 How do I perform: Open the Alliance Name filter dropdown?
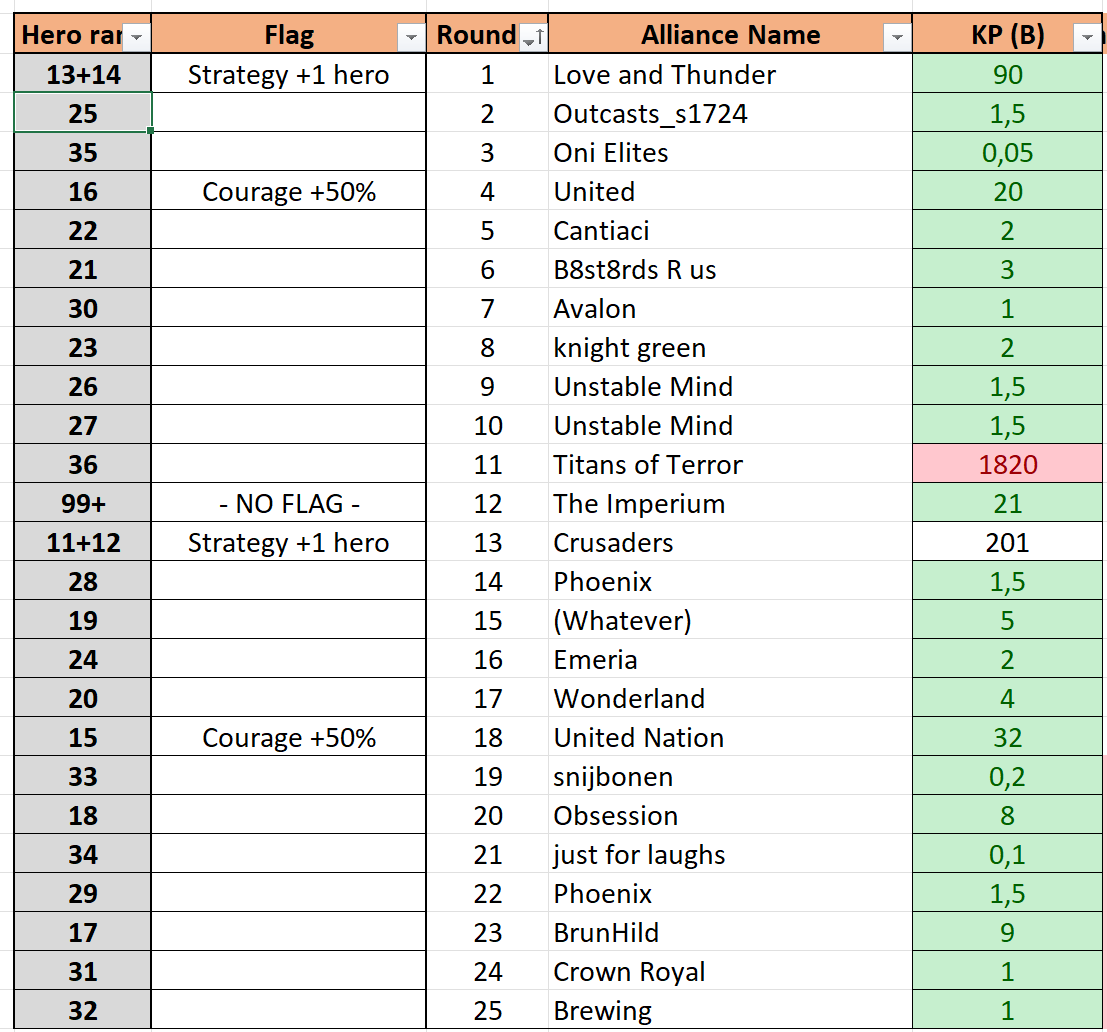tap(897, 37)
